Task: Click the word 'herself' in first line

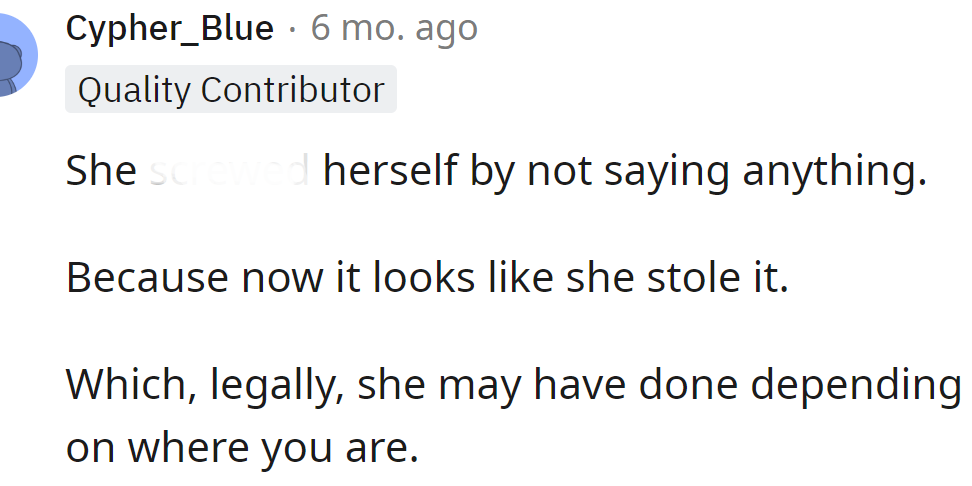Action: click(x=386, y=172)
